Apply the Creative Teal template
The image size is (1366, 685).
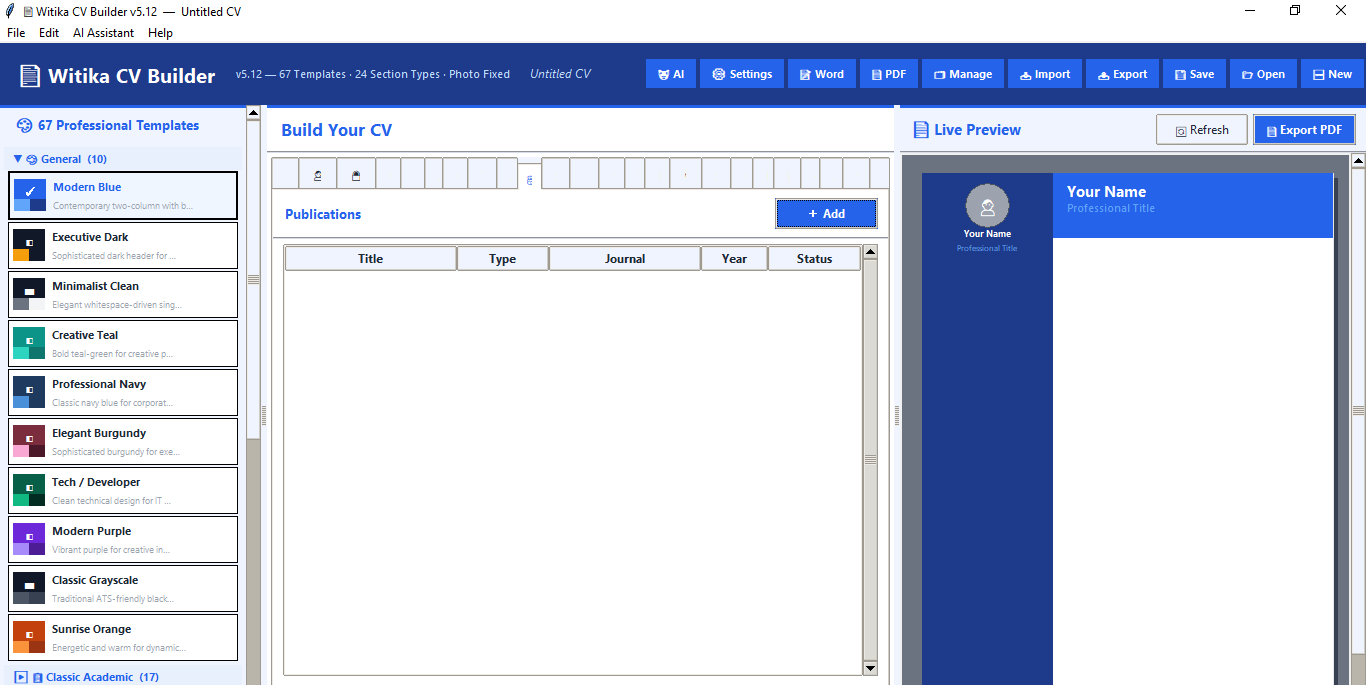point(123,343)
